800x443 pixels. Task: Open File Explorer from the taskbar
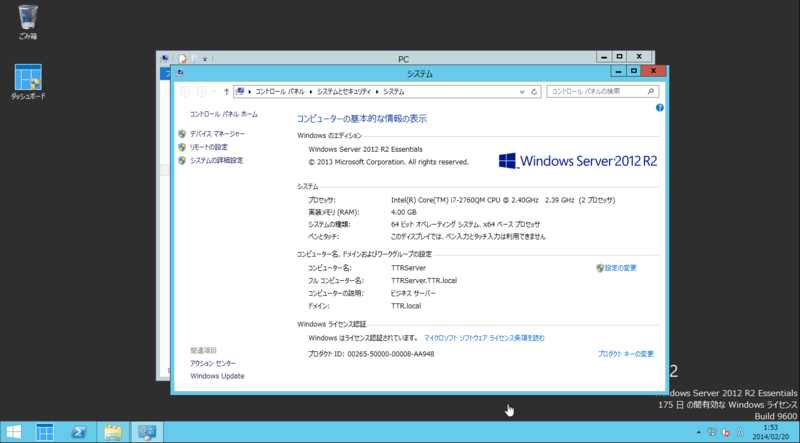pyautogui.click(x=113, y=432)
